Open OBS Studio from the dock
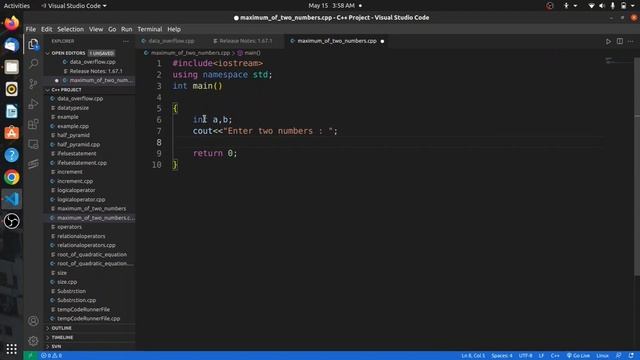 point(11,221)
